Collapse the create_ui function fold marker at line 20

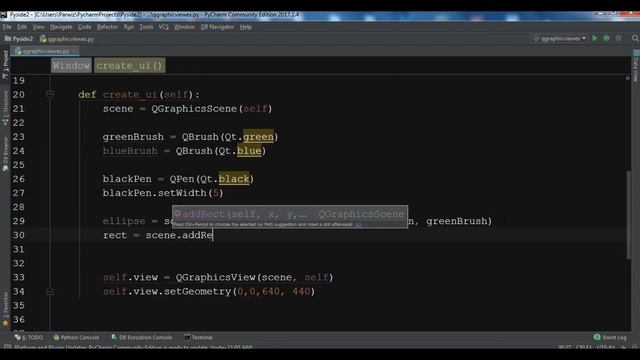click(x=50, y=95)
